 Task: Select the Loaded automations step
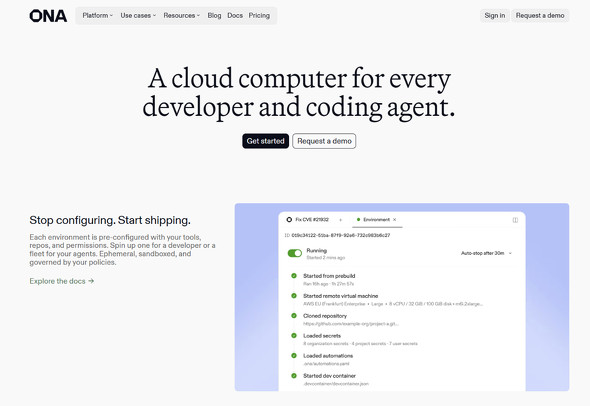[328, 356]
